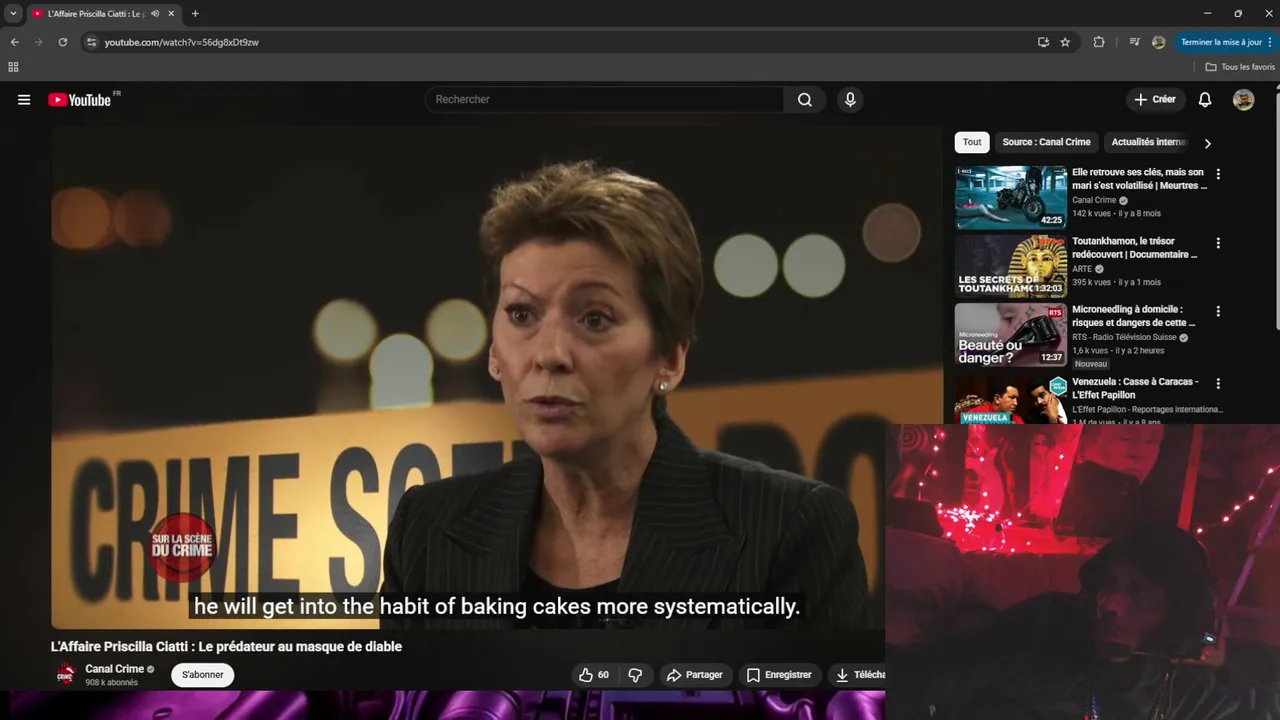Start voice search with microphone icon
This screenshot has width=1280, height=720.
pos(850,99)
